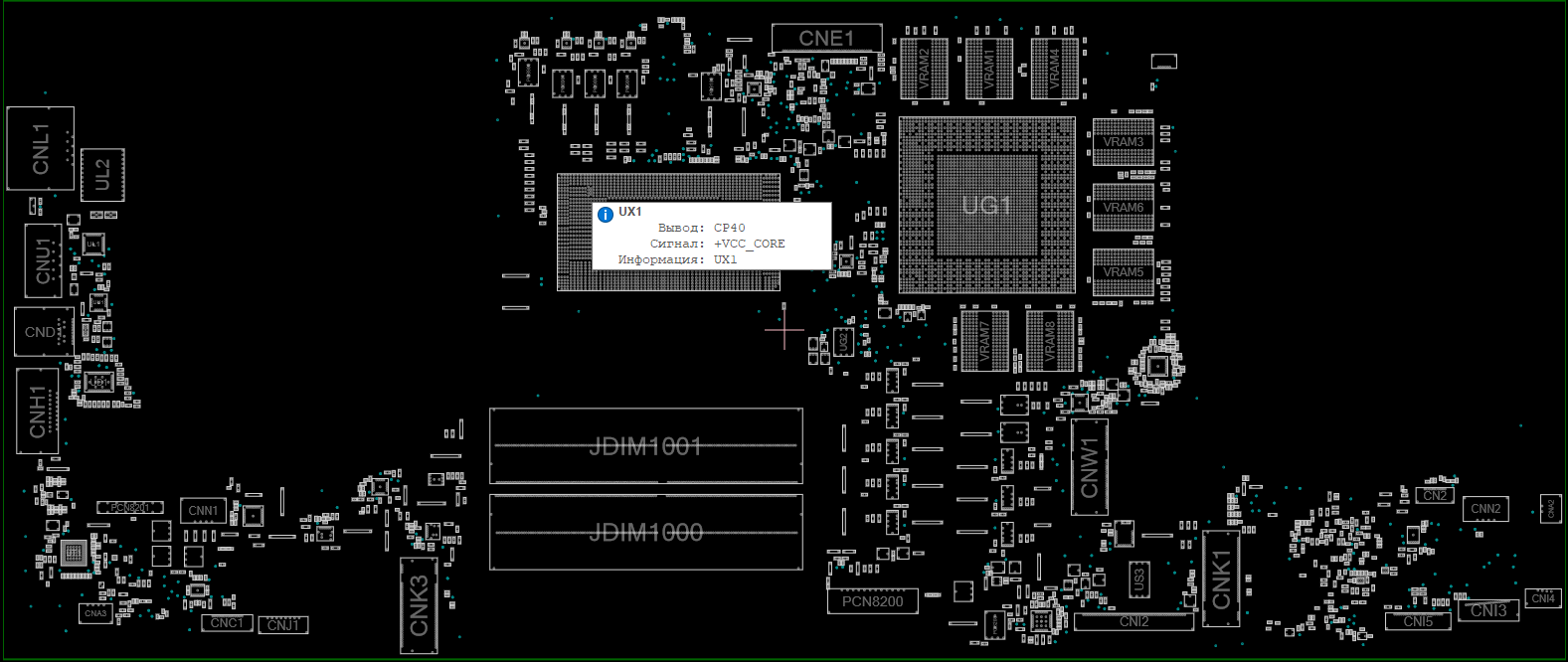Select the VRAM3 memory component
Screen dimensions: 1568x662
(1123, 142)
